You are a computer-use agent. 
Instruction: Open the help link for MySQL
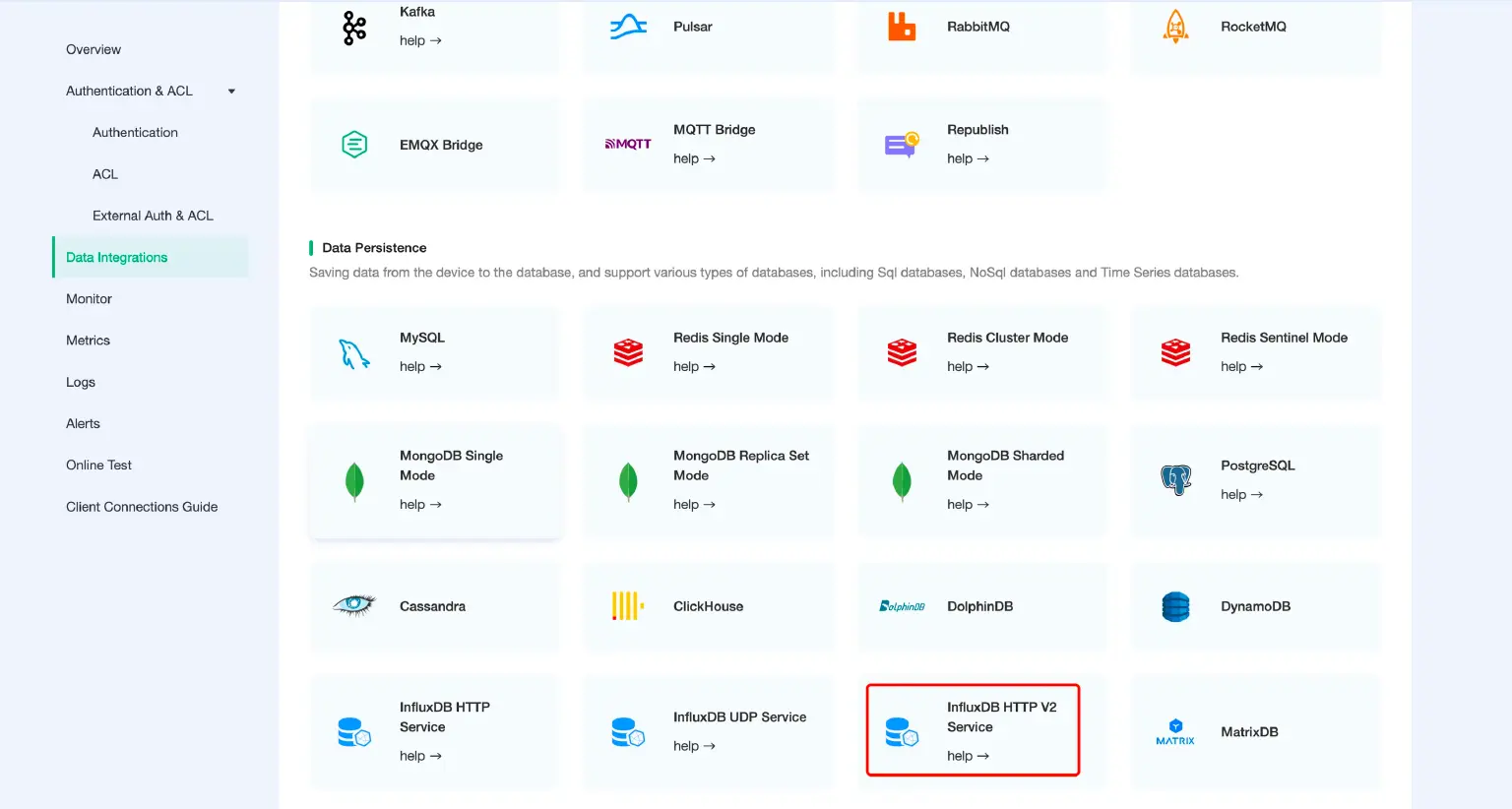(420, 366)
